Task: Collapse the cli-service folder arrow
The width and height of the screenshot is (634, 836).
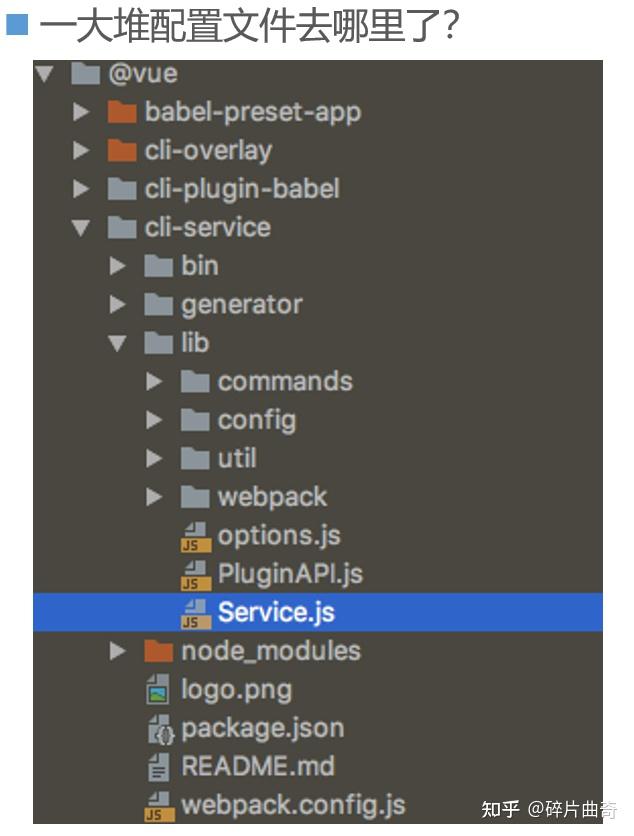Action: [81, 228]
